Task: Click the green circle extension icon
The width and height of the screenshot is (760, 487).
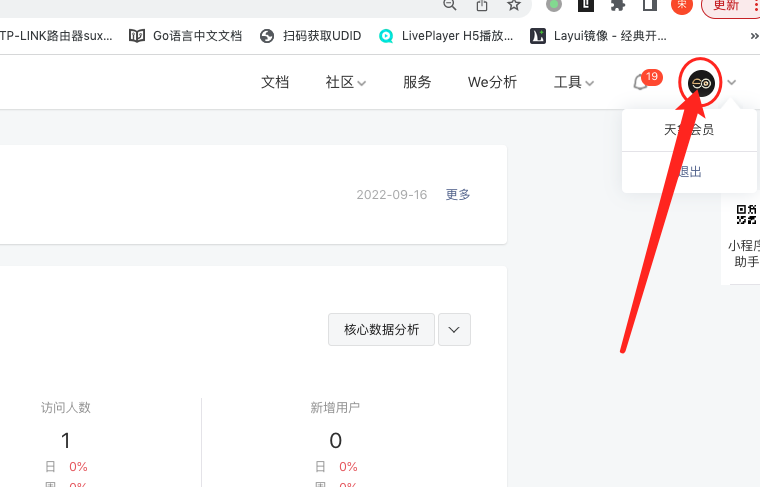Action: click(553, 5)
